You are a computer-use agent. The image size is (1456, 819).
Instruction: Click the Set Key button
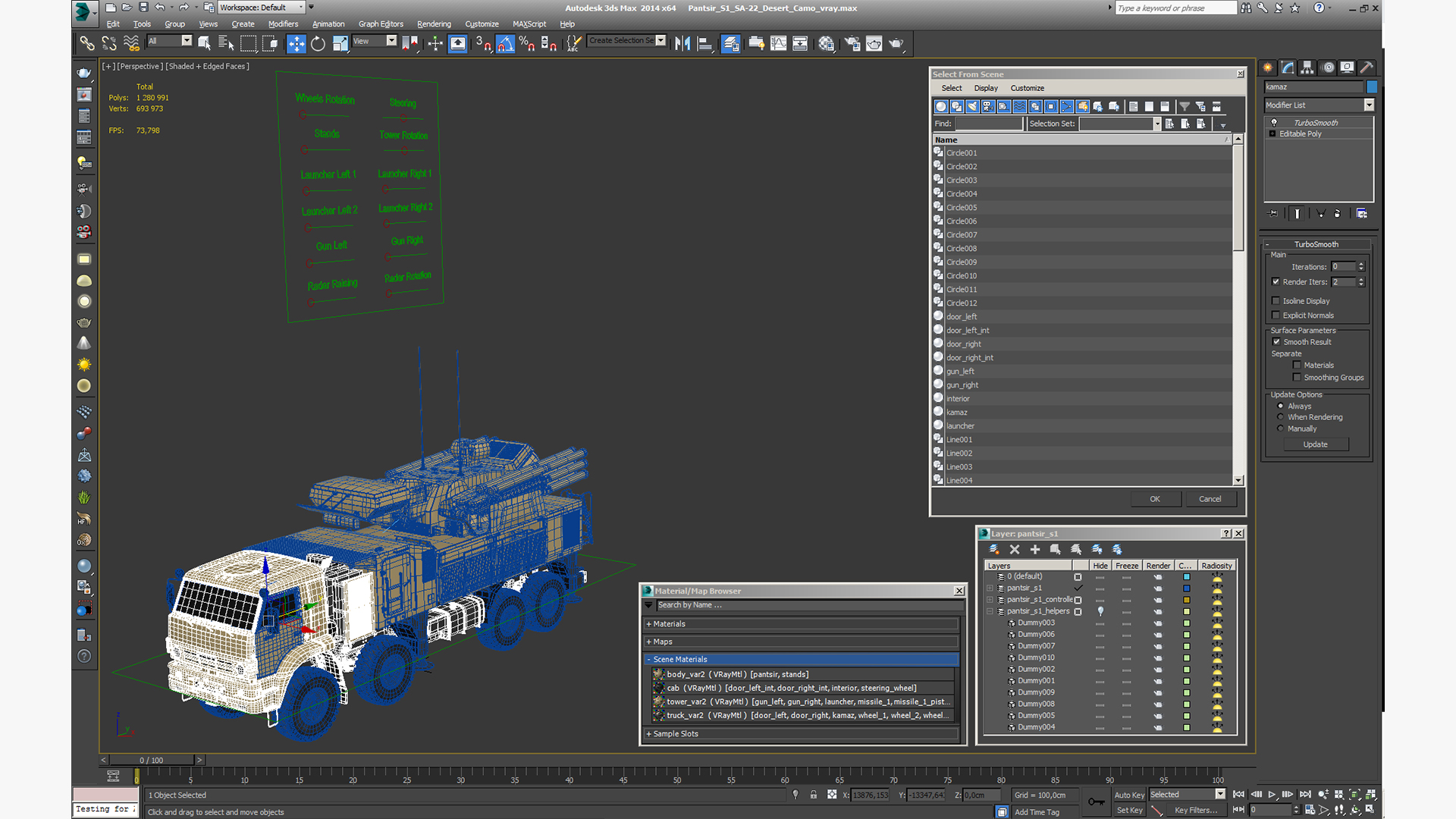click(x=1128, y=811)
